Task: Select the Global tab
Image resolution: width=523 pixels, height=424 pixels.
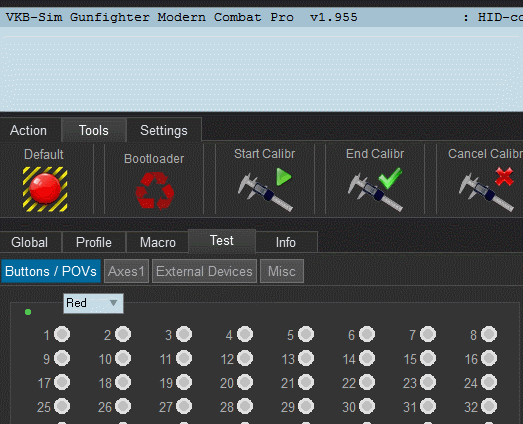Action: [30, 242]
